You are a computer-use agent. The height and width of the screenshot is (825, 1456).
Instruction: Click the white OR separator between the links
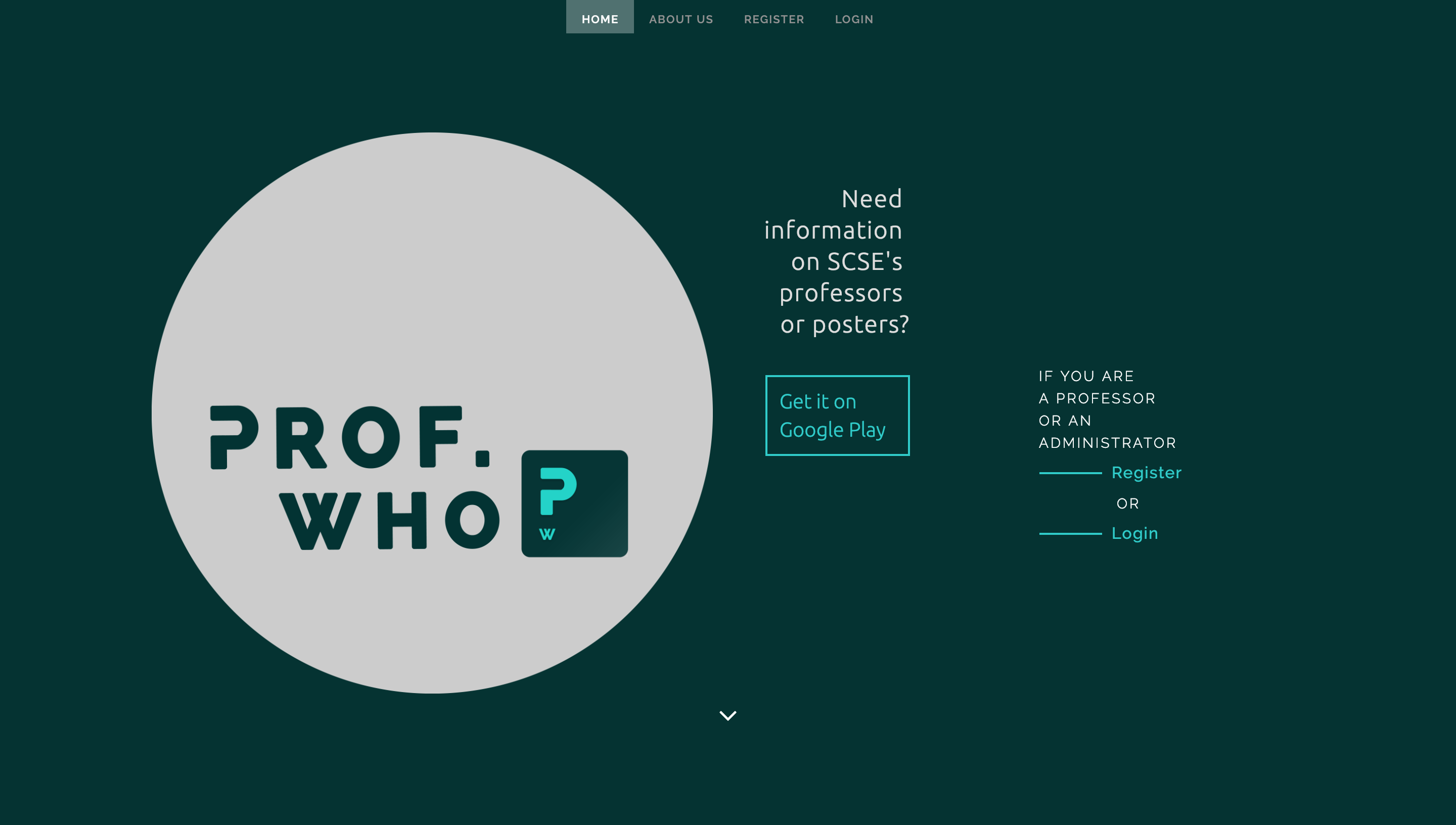tap(1127, 503)
